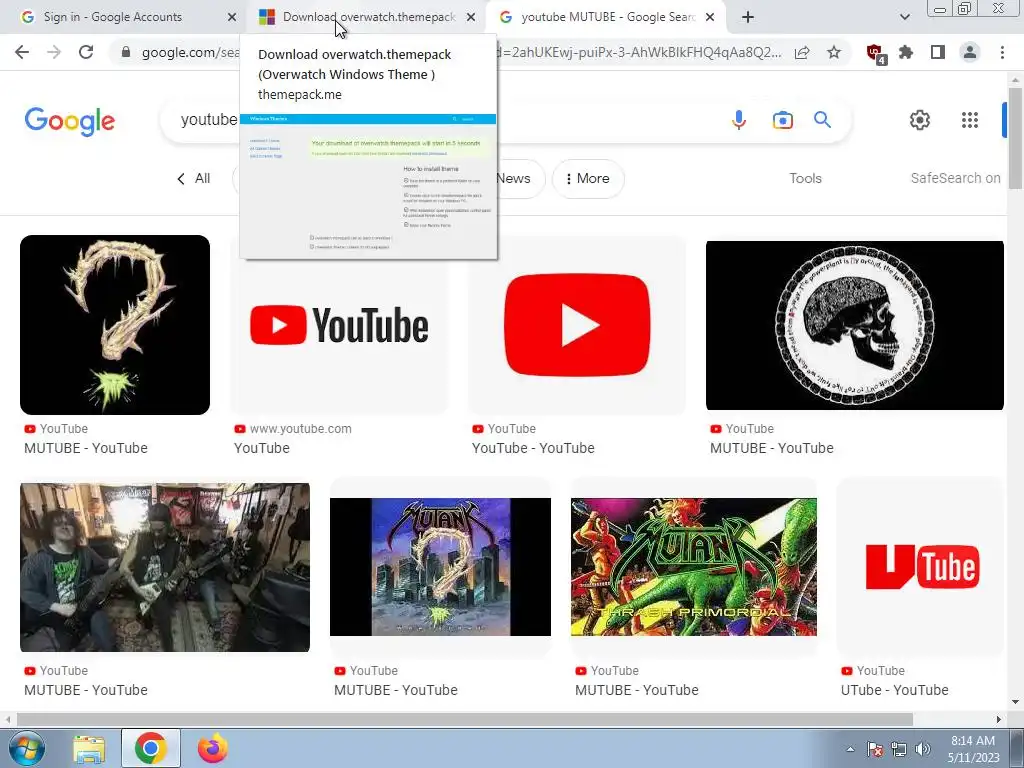Open the Extensions puzzle icon
Image resolution: width=1024 pixels, height=768 pixels.
(906, 52)
